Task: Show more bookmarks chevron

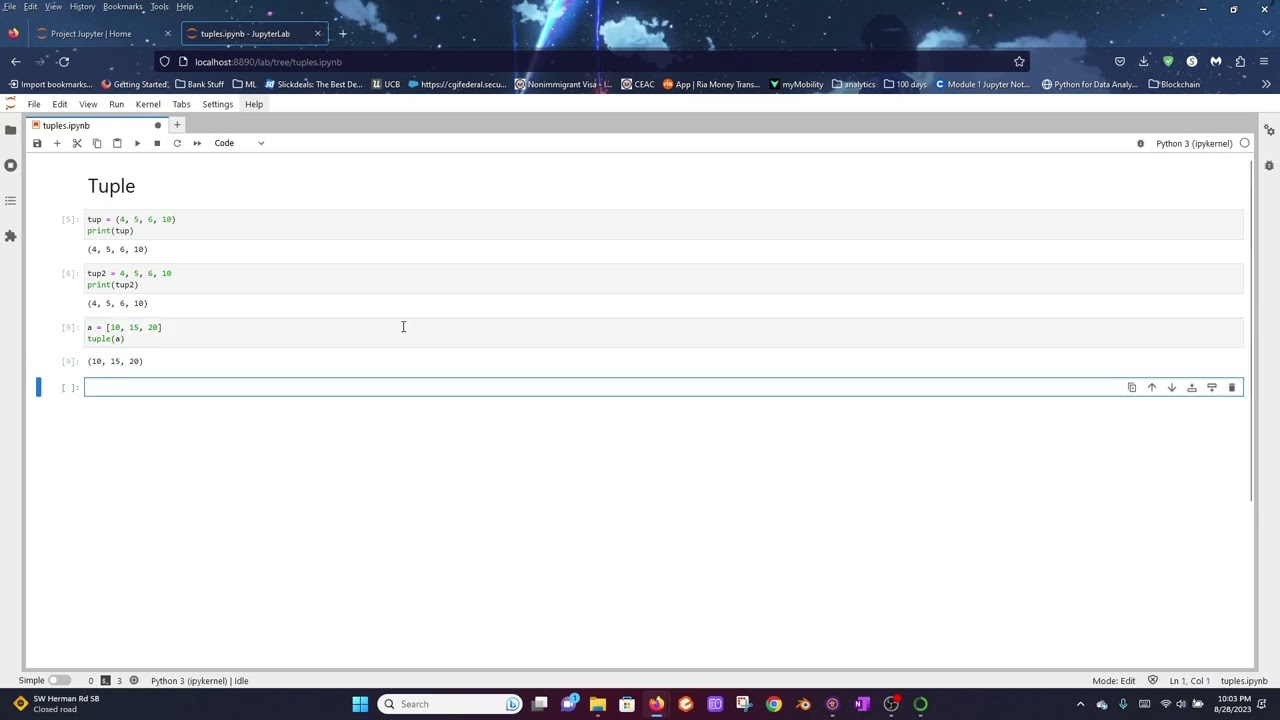Action: [x=1266, y=84]
